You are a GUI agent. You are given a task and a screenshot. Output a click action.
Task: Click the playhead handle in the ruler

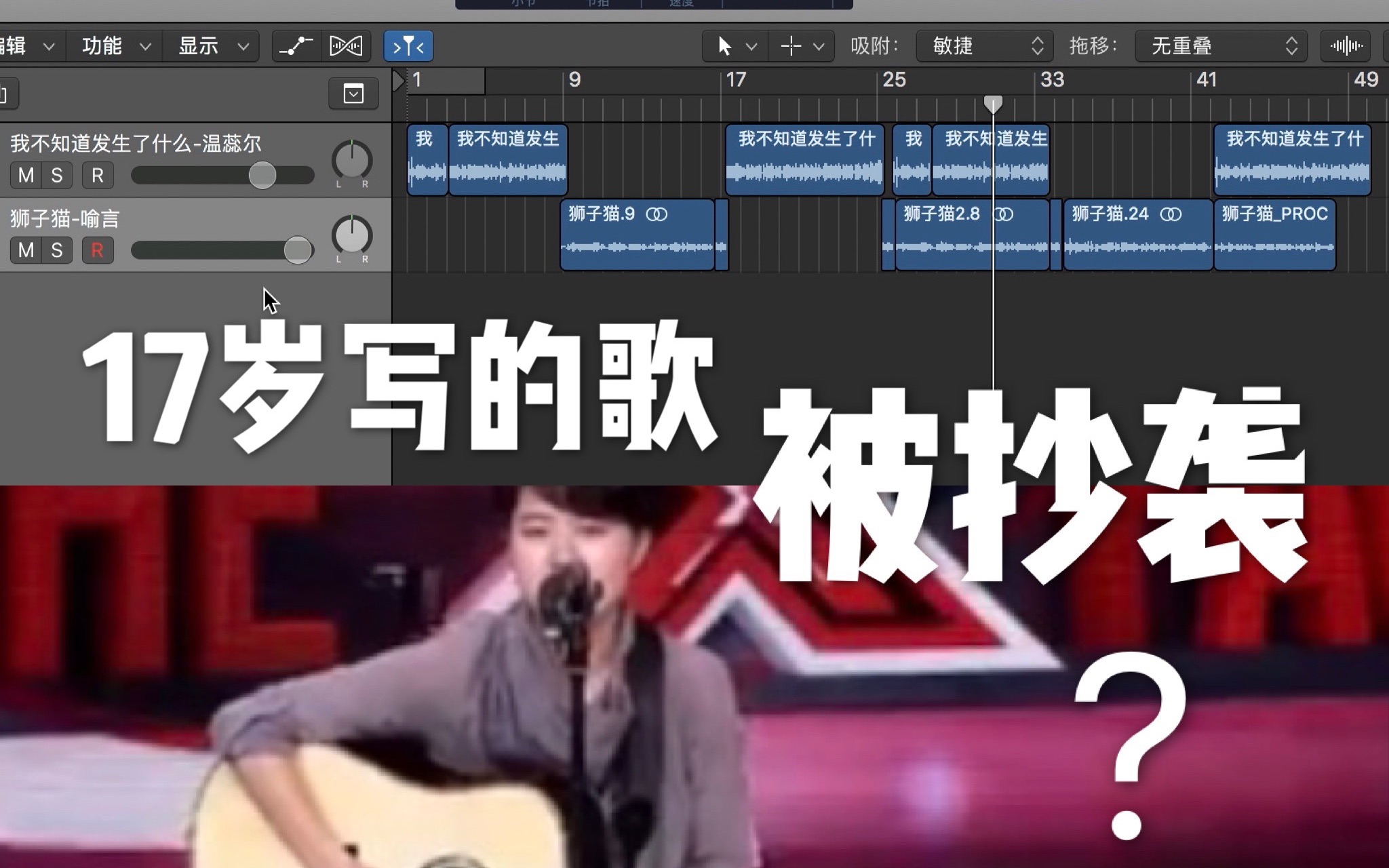993,104
